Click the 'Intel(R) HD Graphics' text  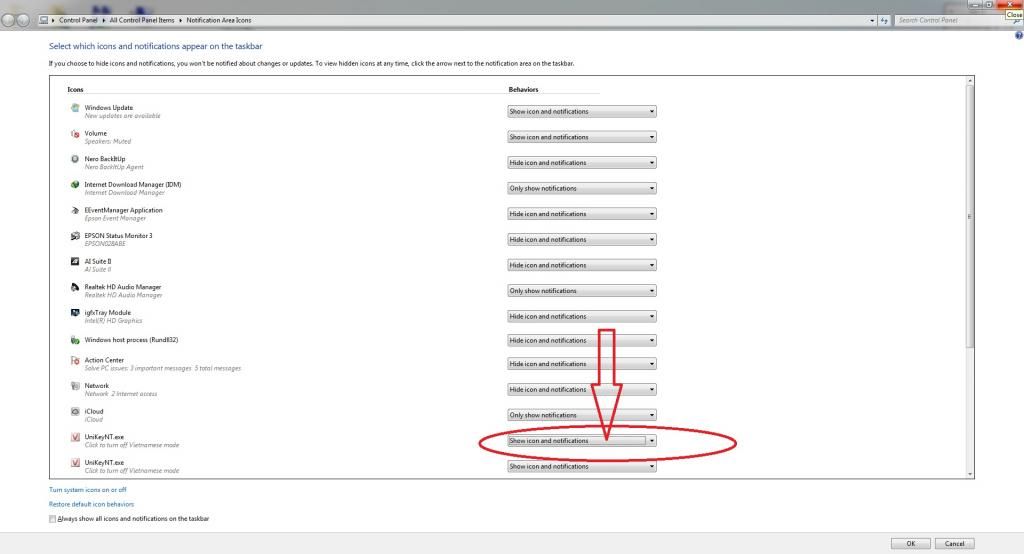pyautogui.click(x=113, y=321)
